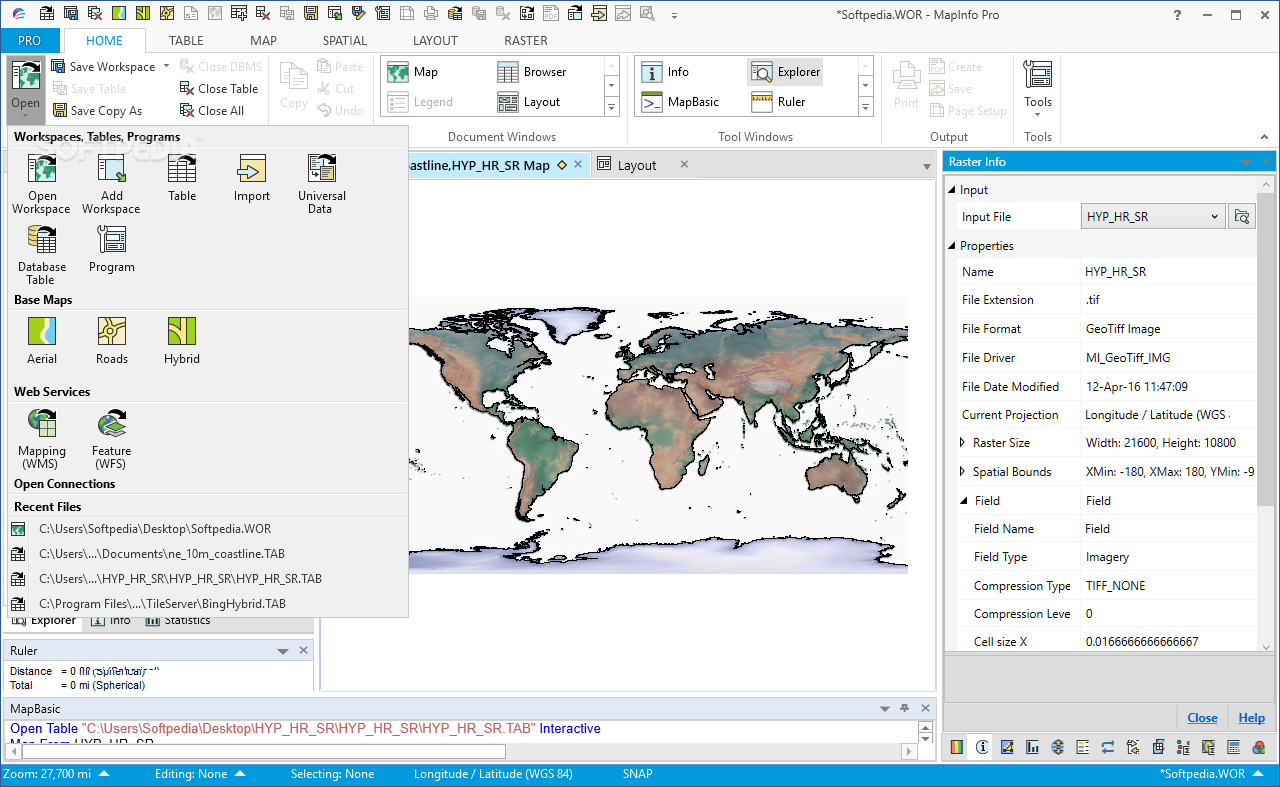Click the Open Workspace icon

pyautogui.click(x=42, y=170)
